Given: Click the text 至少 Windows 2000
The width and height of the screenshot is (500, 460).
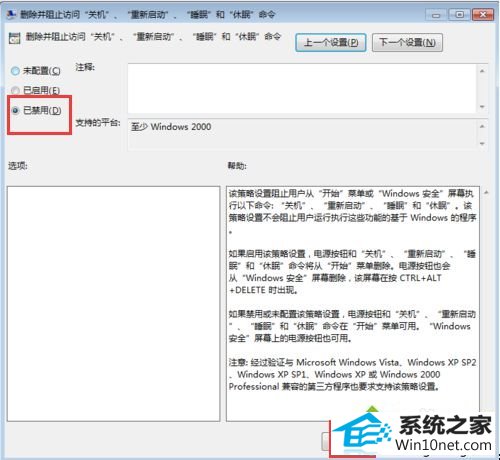Looking at the screenshot, I should point(171,127).
